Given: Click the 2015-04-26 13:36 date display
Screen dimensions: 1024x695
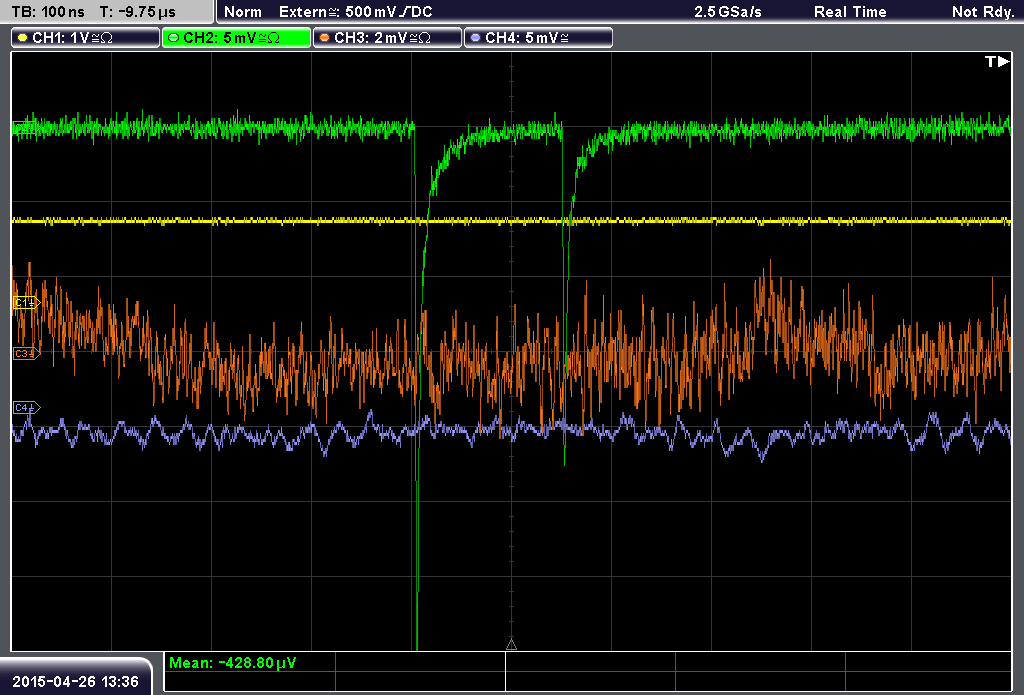Looking at the screenshot, I should pos(75,682).
